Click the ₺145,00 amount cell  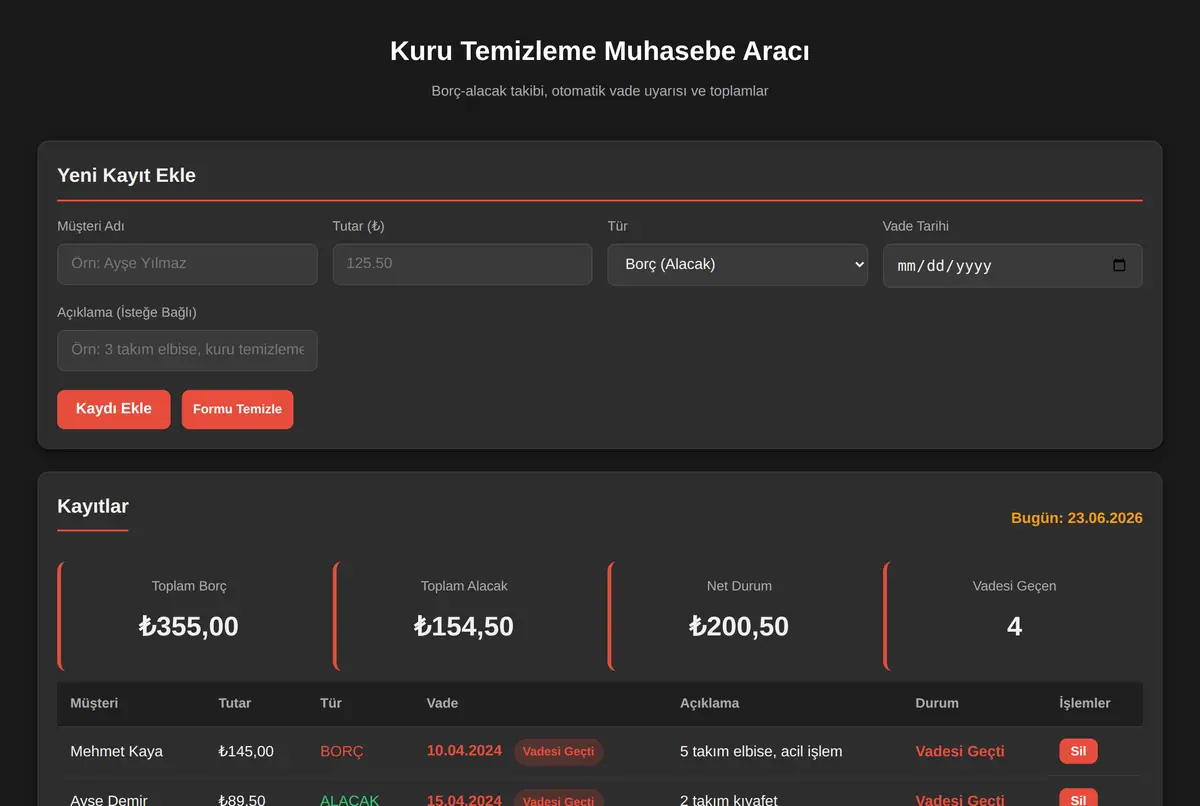(246, 751)
